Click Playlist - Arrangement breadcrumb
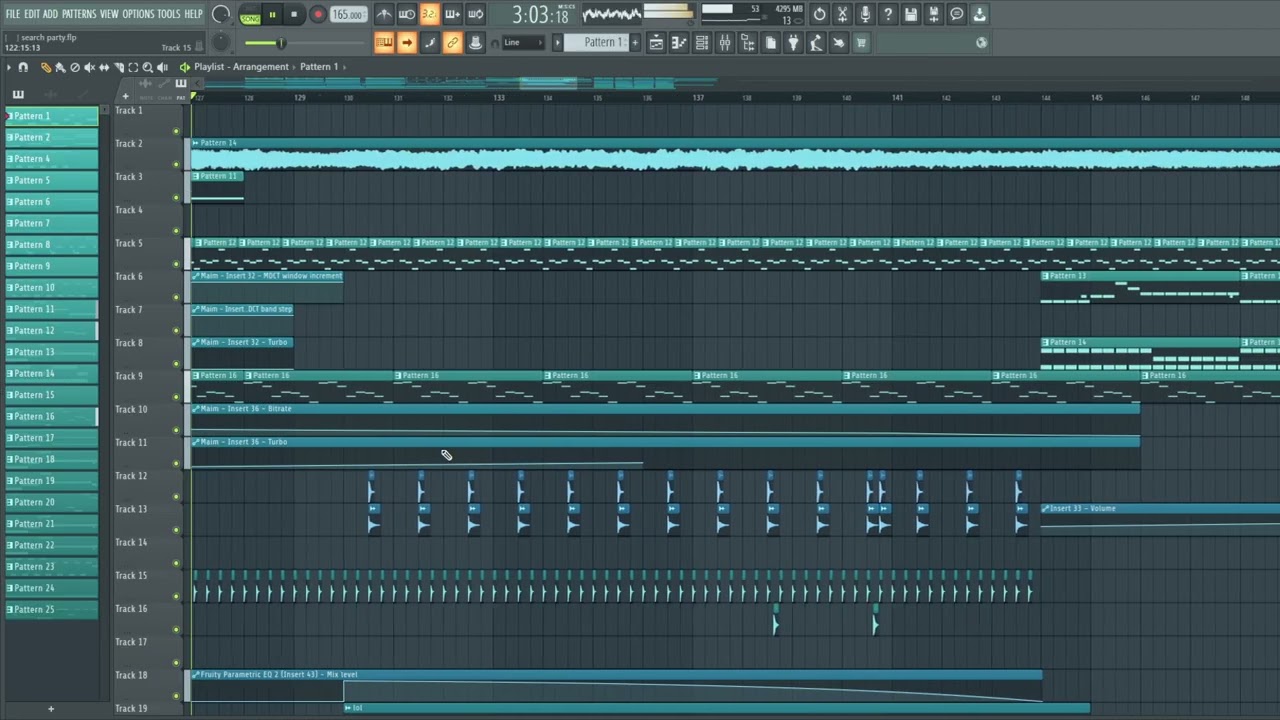1280x720 pixels. (x=241, y=67)
